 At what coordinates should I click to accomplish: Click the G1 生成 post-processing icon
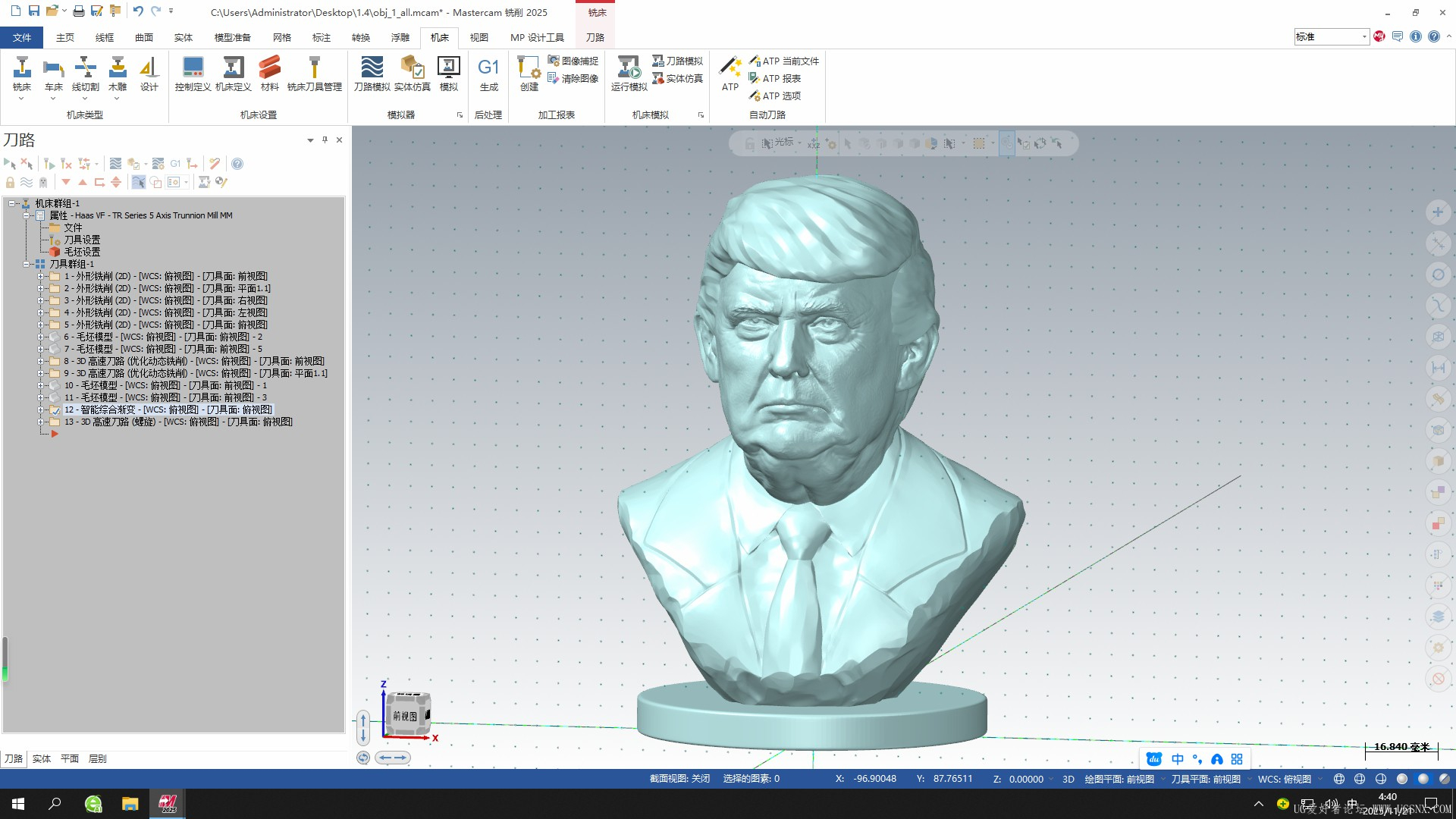point(488,68)
